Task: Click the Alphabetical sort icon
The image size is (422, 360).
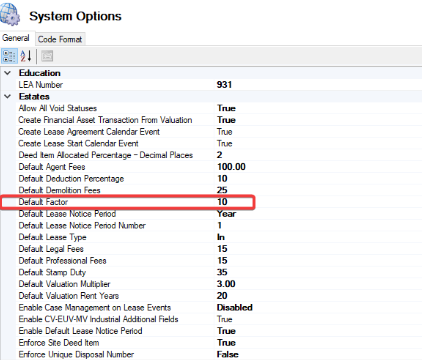Action: (26, 56)
